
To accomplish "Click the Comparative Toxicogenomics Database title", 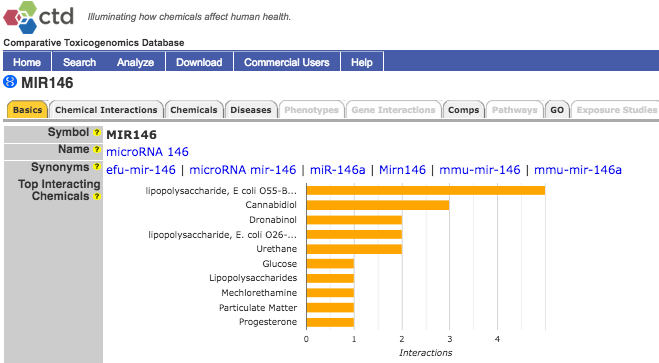I will [x=94, y=43].
